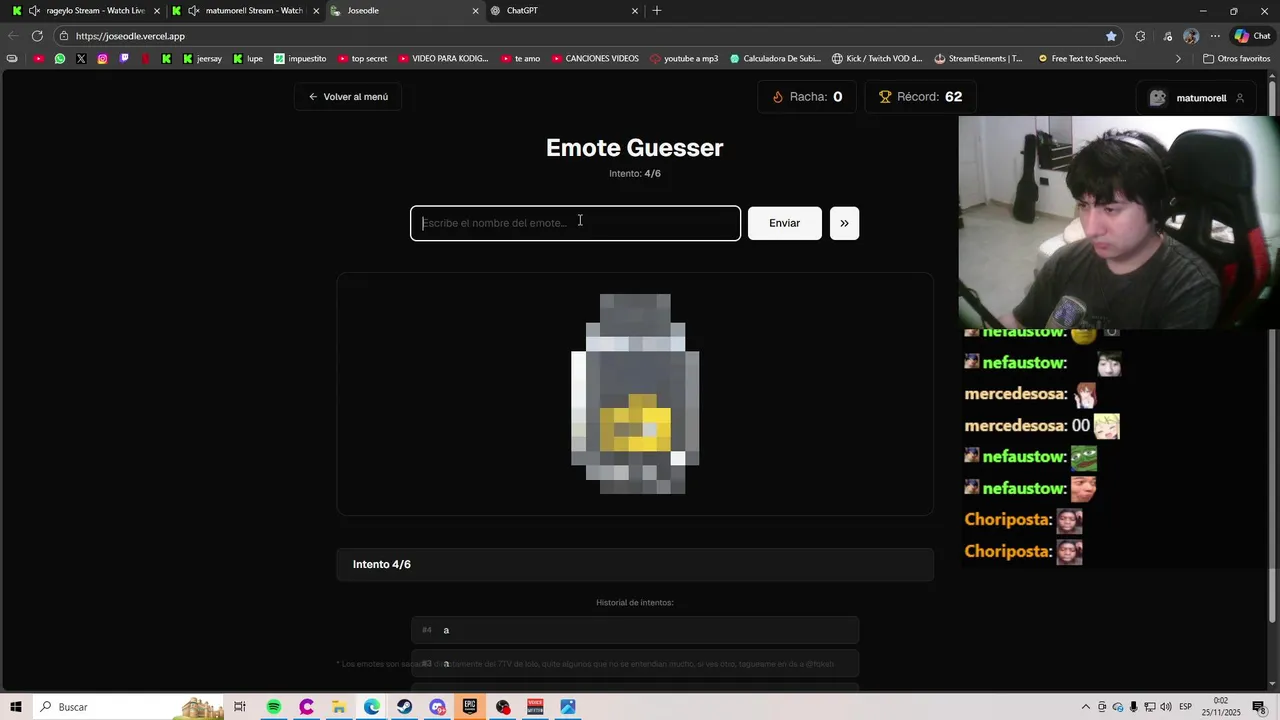Open the Windows Start menu
Image resolution: width=1280 pixels, height=720 pixels.
16,707
